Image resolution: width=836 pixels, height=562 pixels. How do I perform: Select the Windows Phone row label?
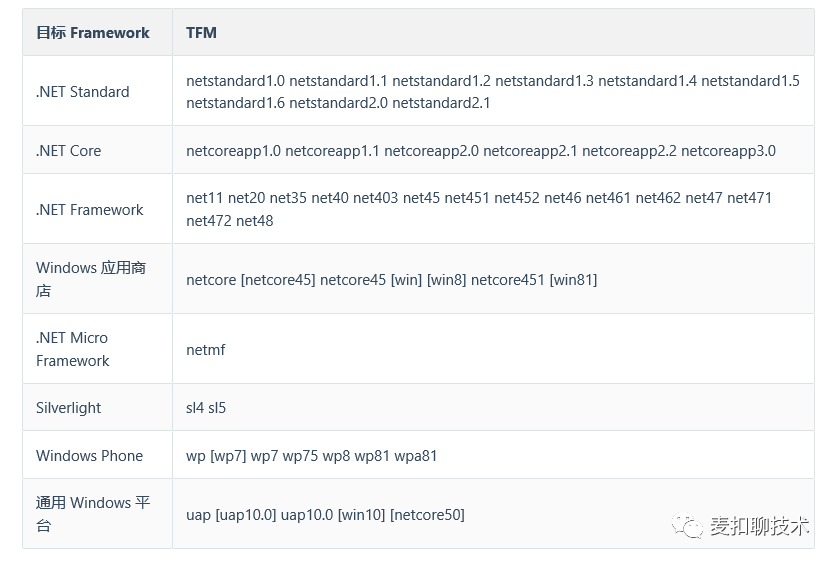(90, 456)
